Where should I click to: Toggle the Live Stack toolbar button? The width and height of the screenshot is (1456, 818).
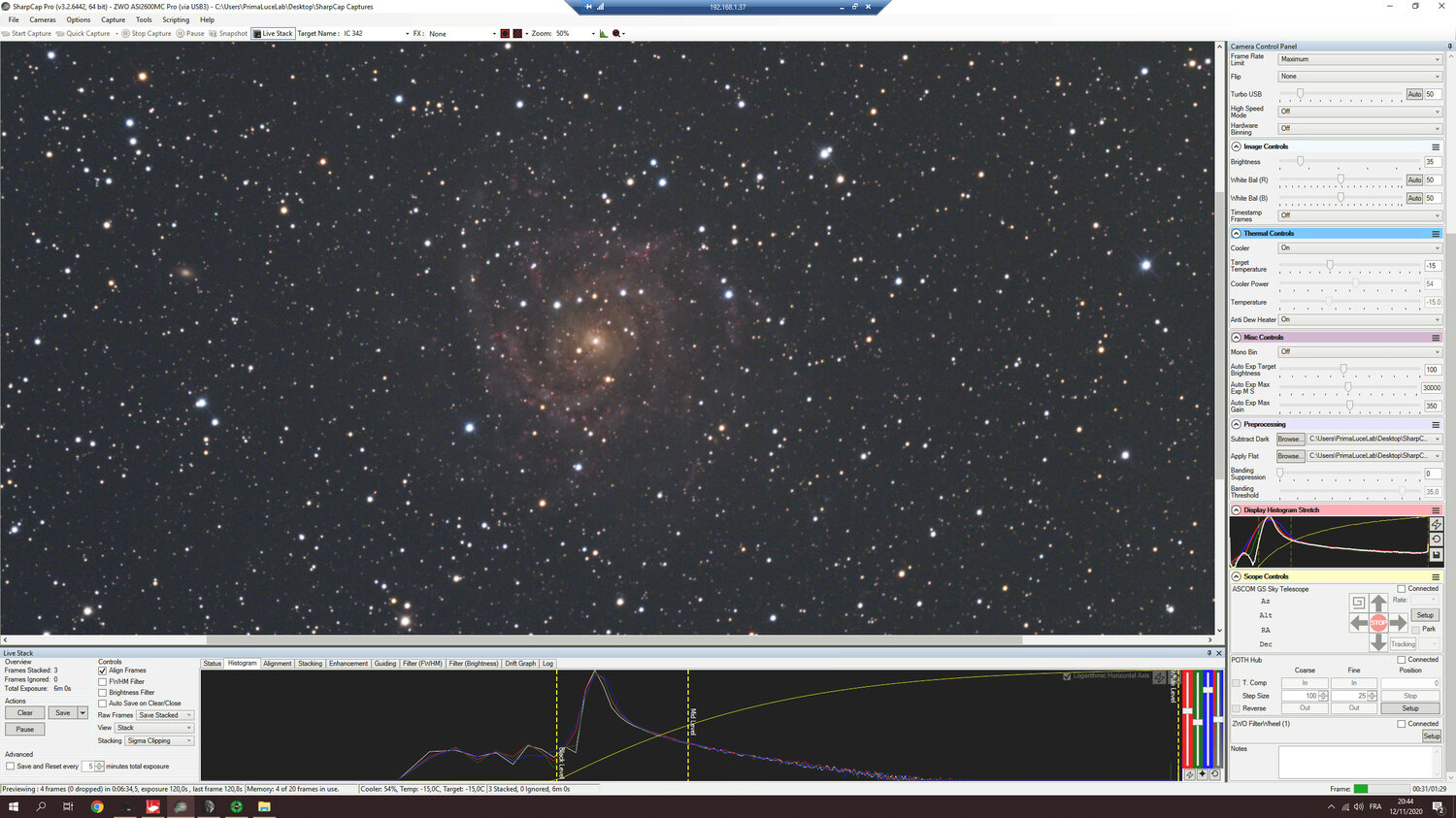click(x=273, y=33)
